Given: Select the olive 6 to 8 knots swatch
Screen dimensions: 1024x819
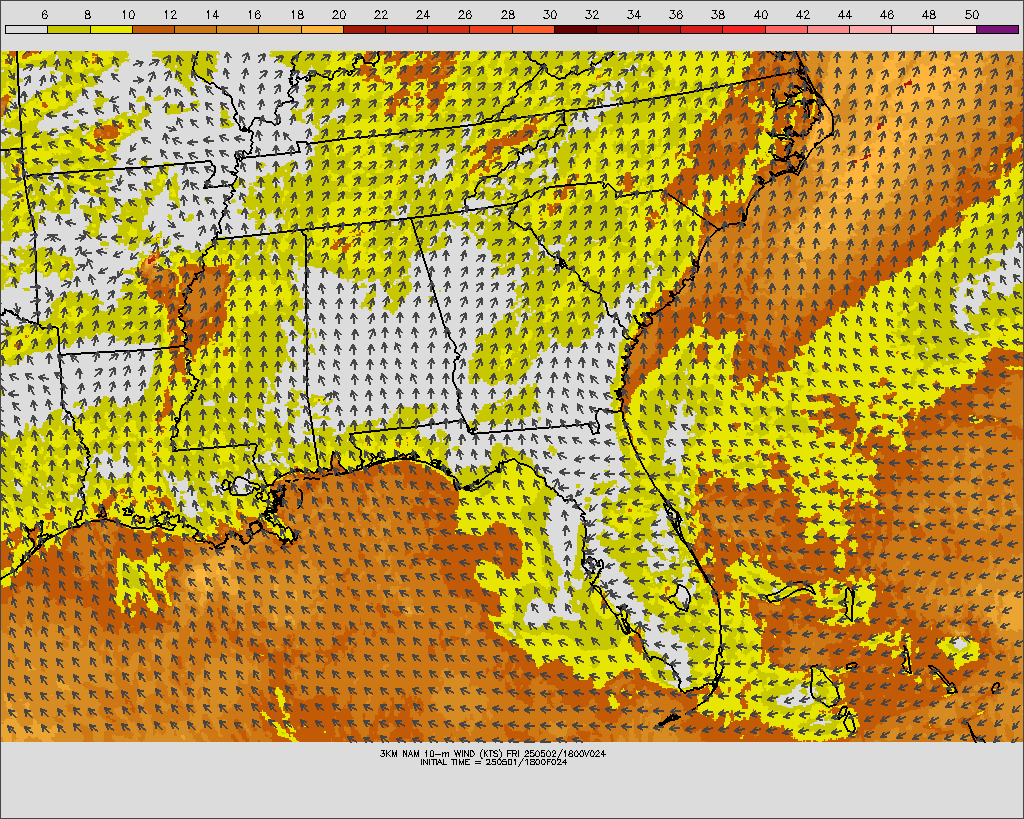Looking at the screenshot, I should (69, 29).
